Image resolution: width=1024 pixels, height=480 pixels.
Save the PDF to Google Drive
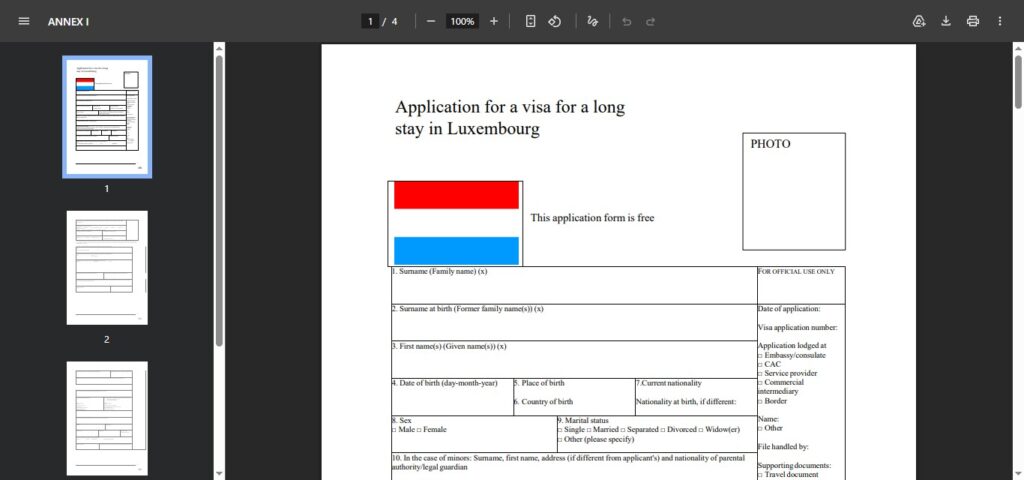(x=919, y=21)
